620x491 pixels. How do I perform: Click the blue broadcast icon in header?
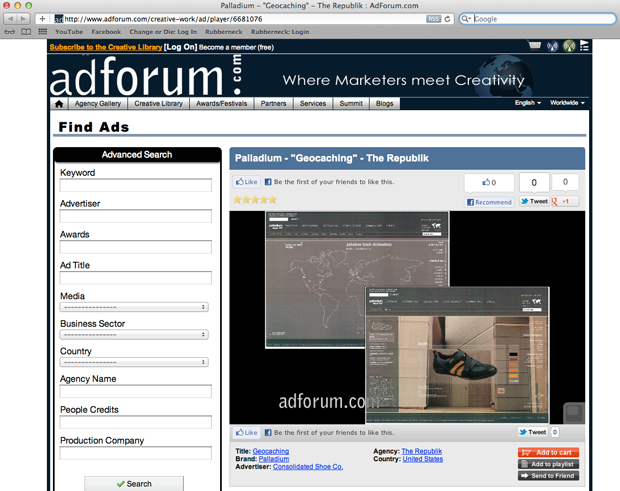coord(552,46)
